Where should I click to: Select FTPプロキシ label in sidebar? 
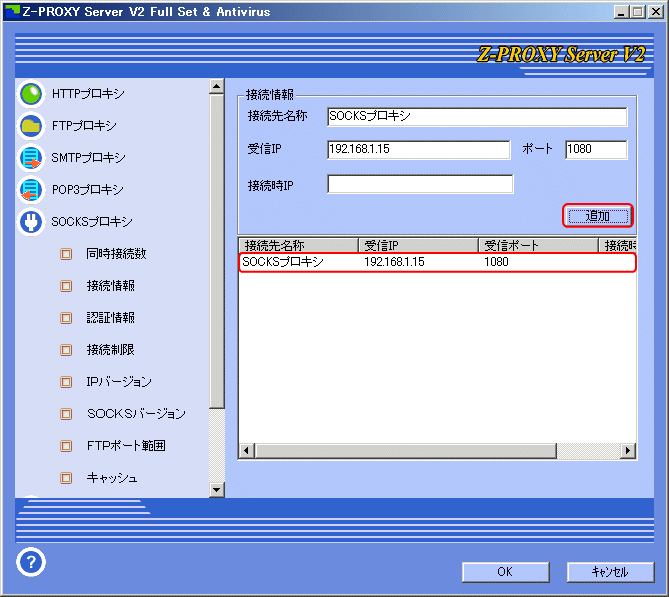pyautogui.click(x=84, y=125)
